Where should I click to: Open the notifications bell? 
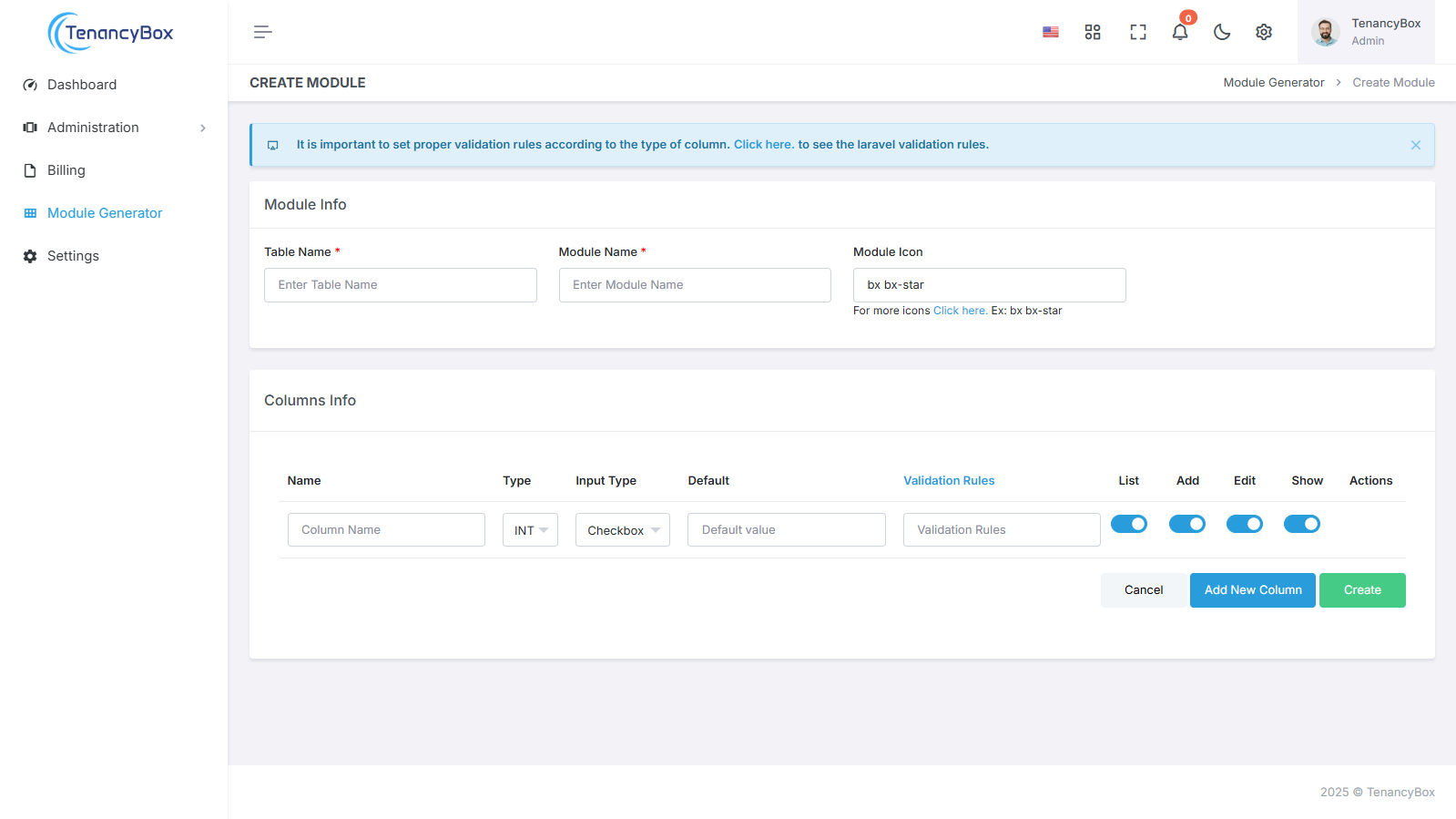pyautogui.click(x=1179, y=32)
